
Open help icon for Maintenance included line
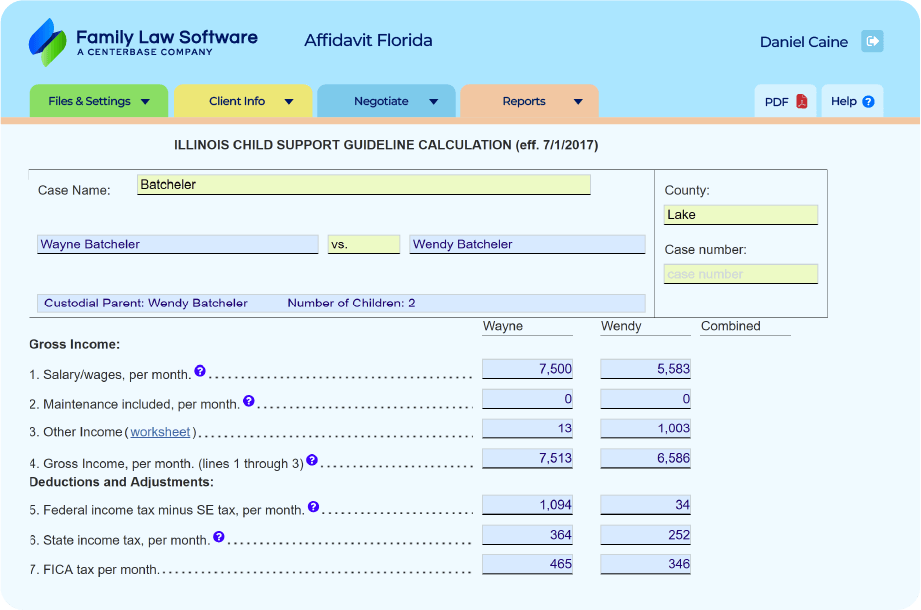[249, 401]
